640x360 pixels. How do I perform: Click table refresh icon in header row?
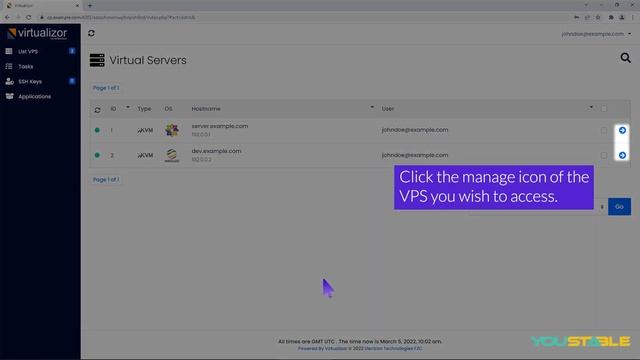click(97, 110)
